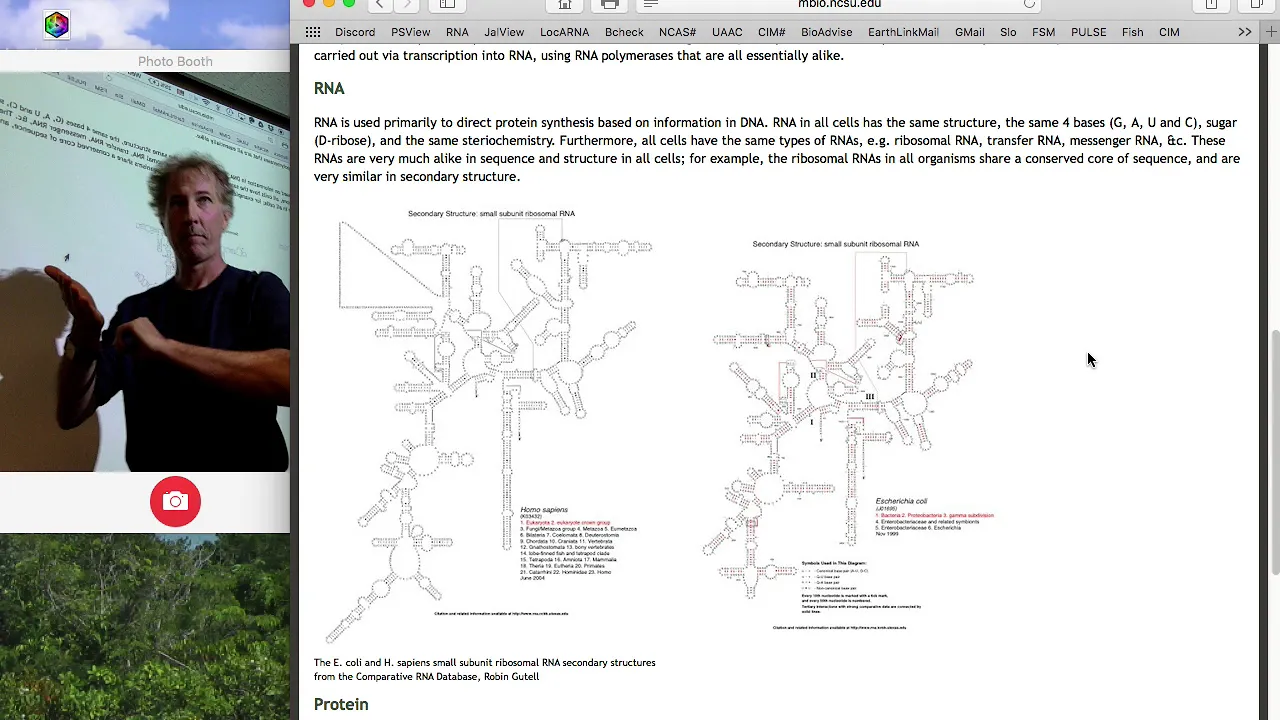Show all tabs with the tab overview button
The width and height of the screenshot is (1280, 720).
coord(1257,5)
